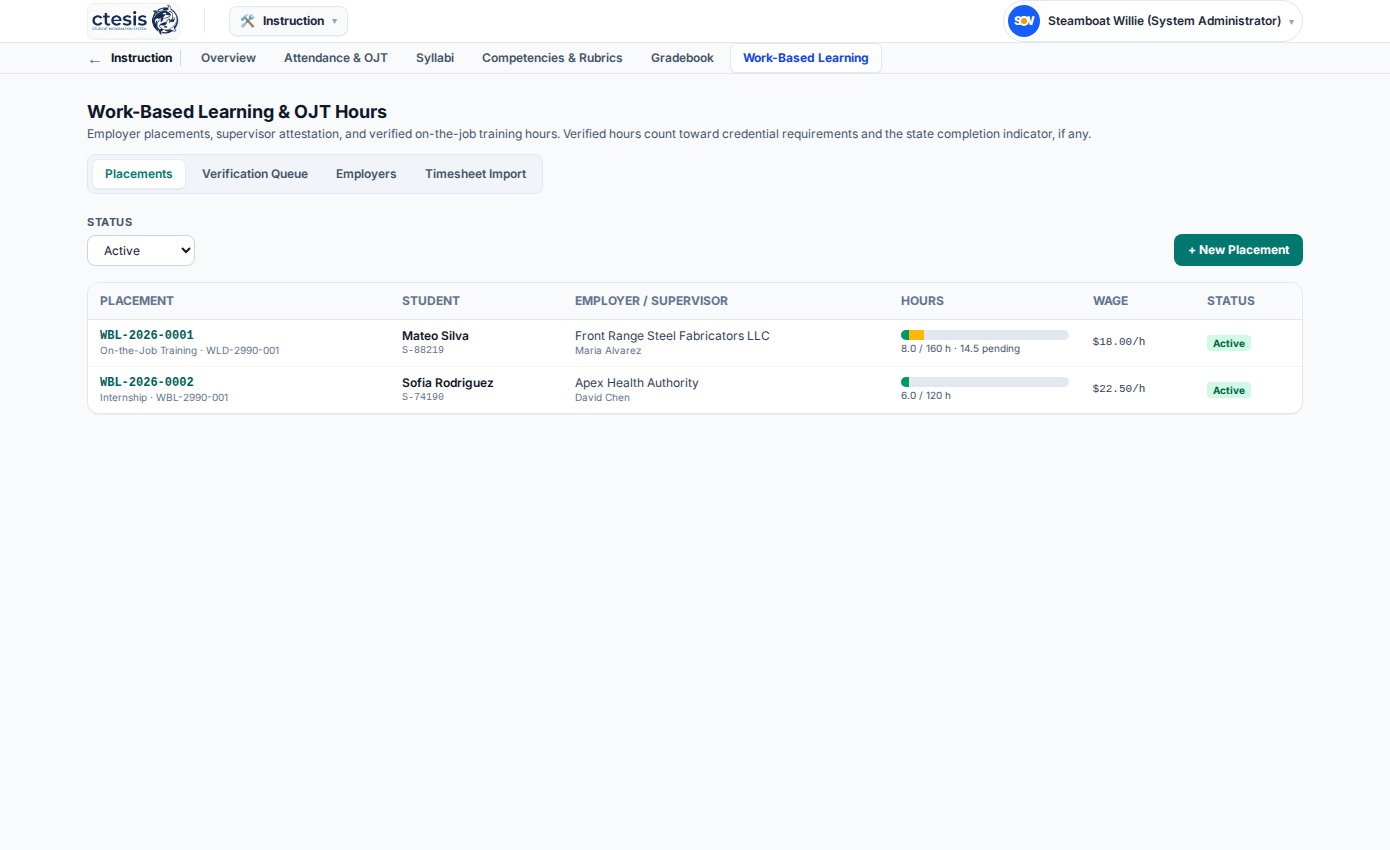Open the Employers sub-tab
1390x850 pixels.
click(x=366, y=174)
